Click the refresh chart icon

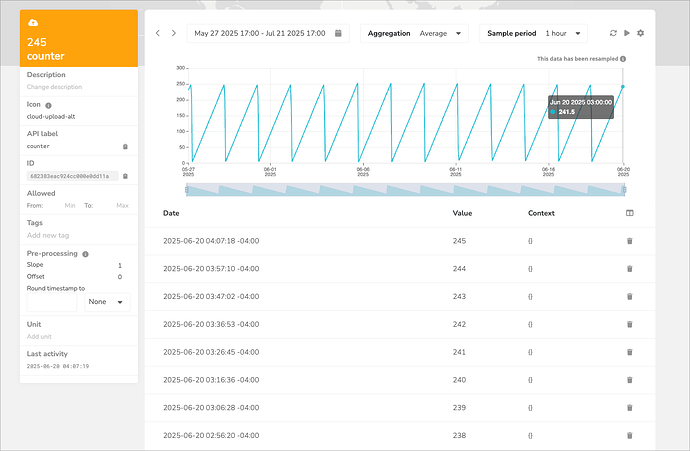(x=613, y=33)
